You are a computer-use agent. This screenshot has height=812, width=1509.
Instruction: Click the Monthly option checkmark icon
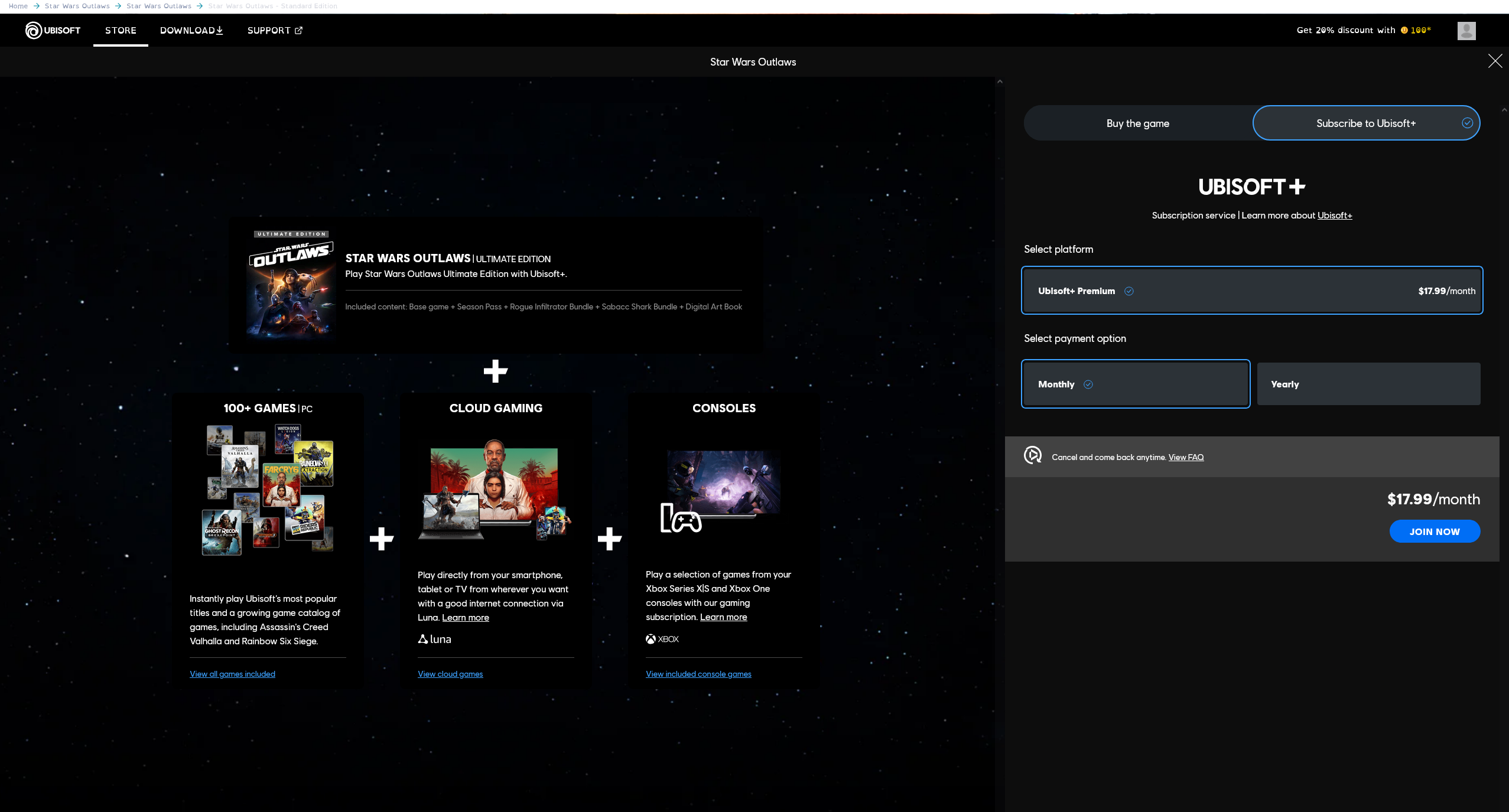point(1088,384)
